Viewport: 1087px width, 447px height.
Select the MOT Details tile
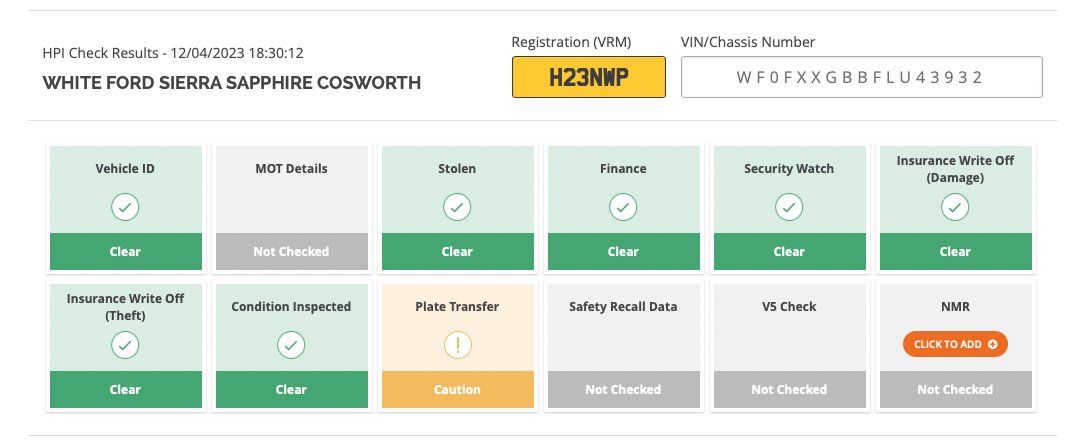pos(291,208)
